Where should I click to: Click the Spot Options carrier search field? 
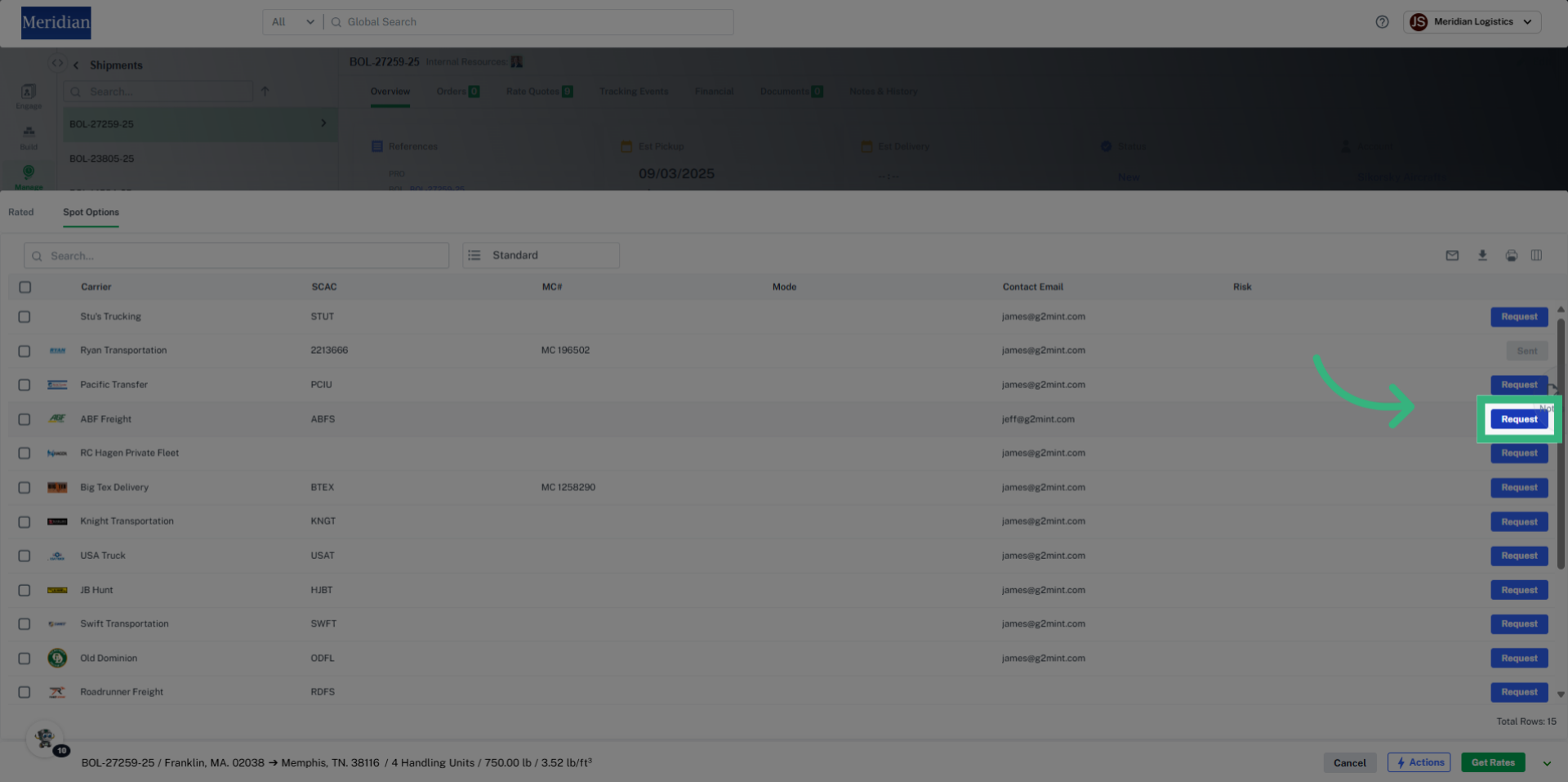237,256
